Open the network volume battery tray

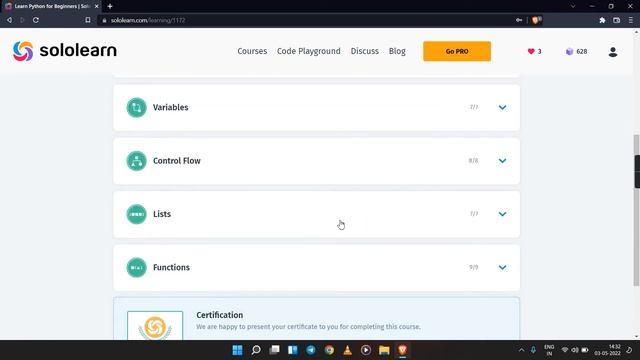coord(575,350)
